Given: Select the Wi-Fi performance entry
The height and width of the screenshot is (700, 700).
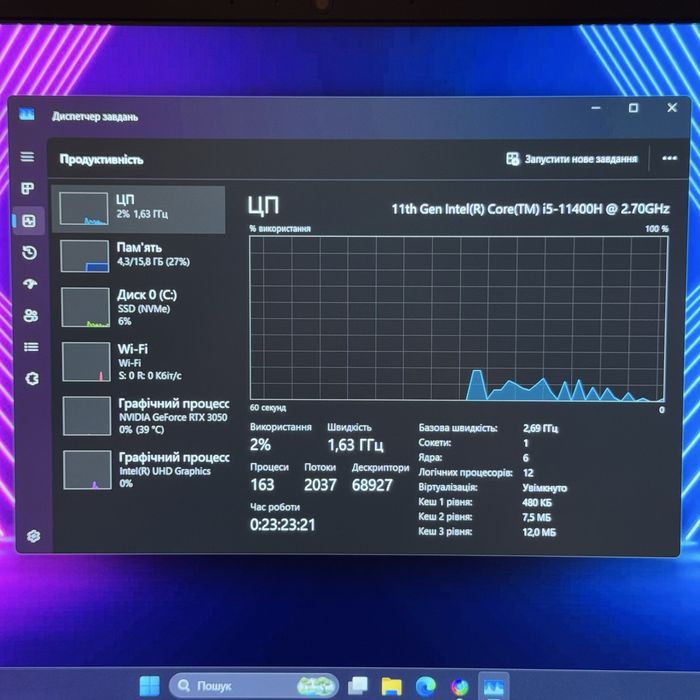Looking at the screenshot, I should tap(141, 362).
